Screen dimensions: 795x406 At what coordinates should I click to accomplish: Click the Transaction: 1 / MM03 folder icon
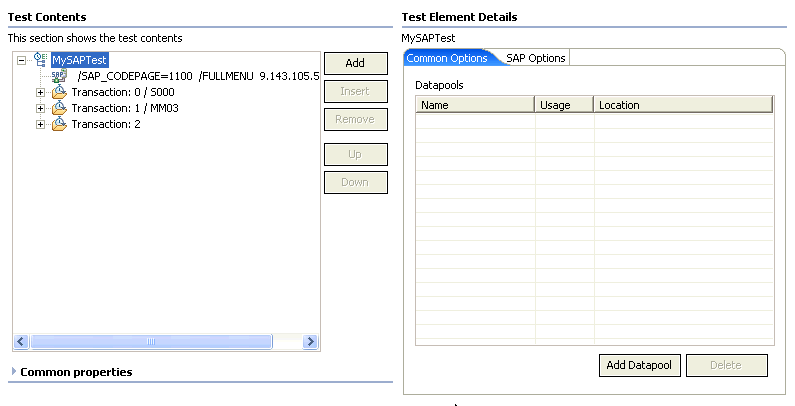point(59,108)
